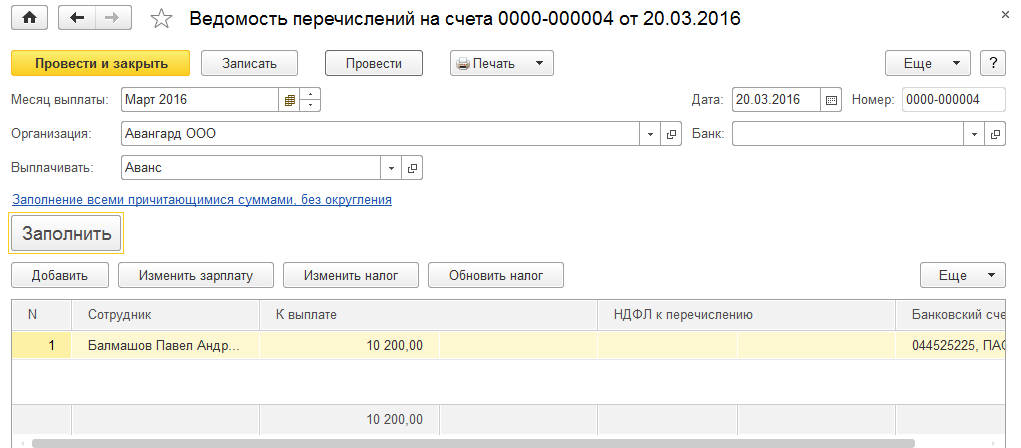Expand the Выплачивать dropdown list
The image size is (1021, 448).
tap(390, 168)
